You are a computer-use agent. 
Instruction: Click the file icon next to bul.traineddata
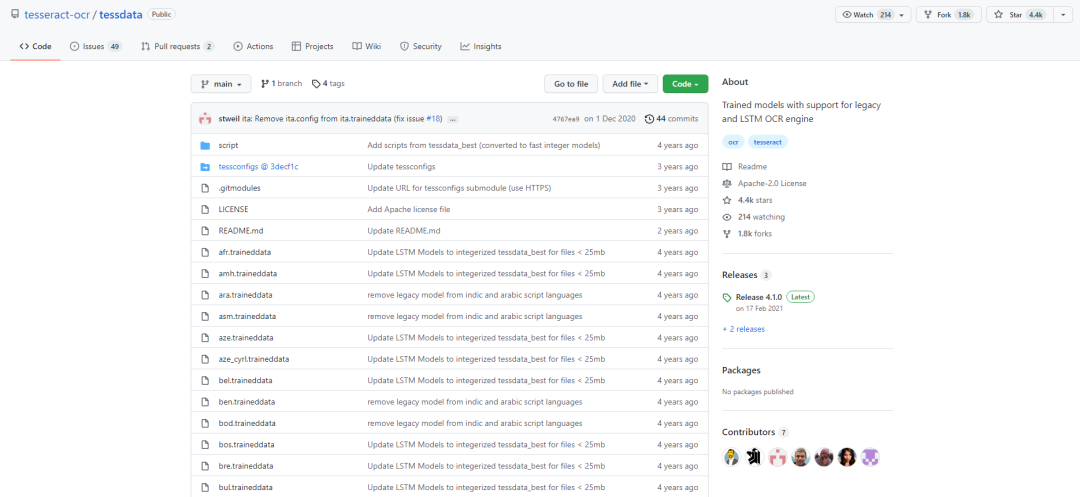pos(205,487)
